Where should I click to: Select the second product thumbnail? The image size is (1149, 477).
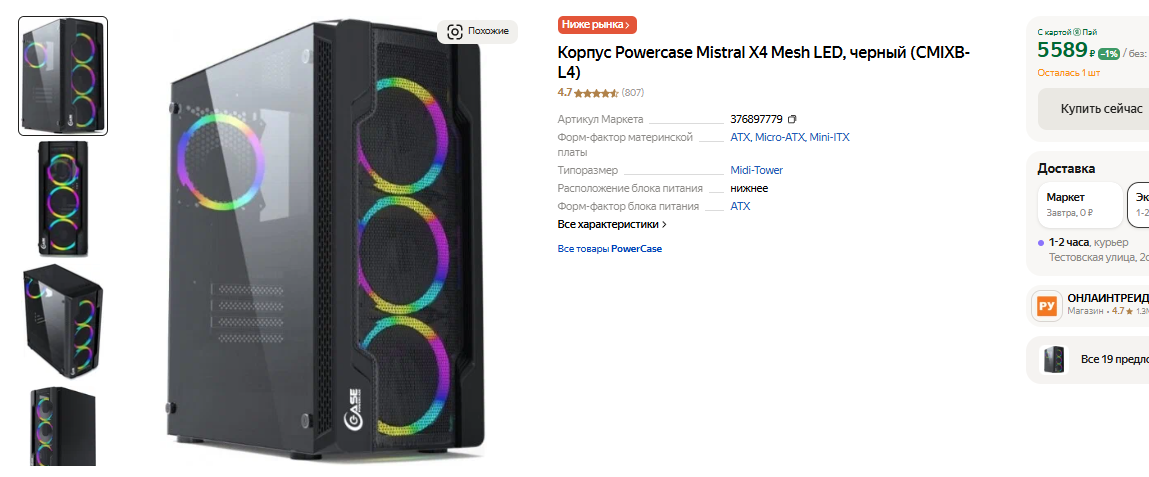[63, 196]
